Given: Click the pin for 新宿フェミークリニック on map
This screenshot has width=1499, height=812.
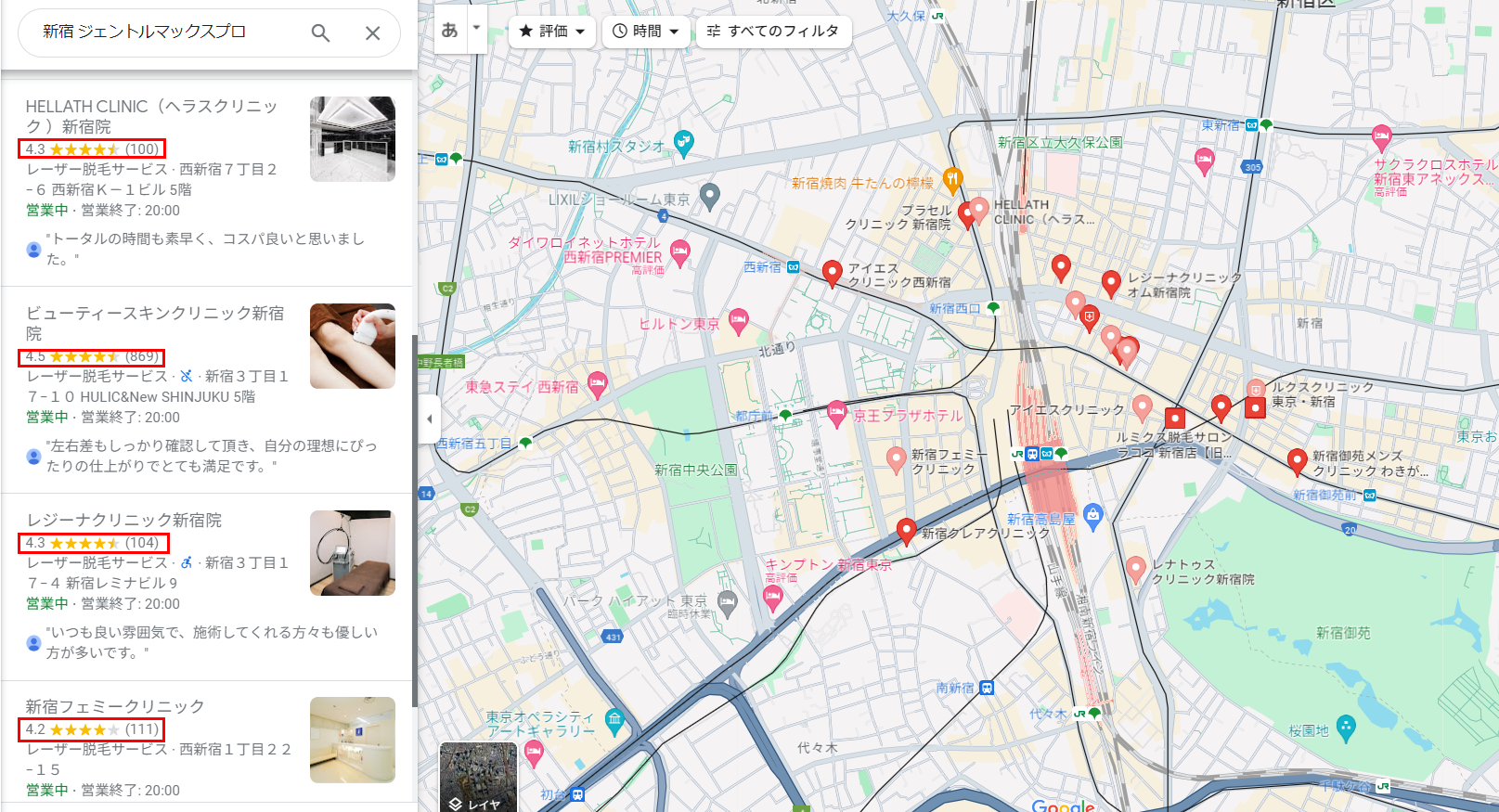Looking at the screenshot, I should (896, 459).
